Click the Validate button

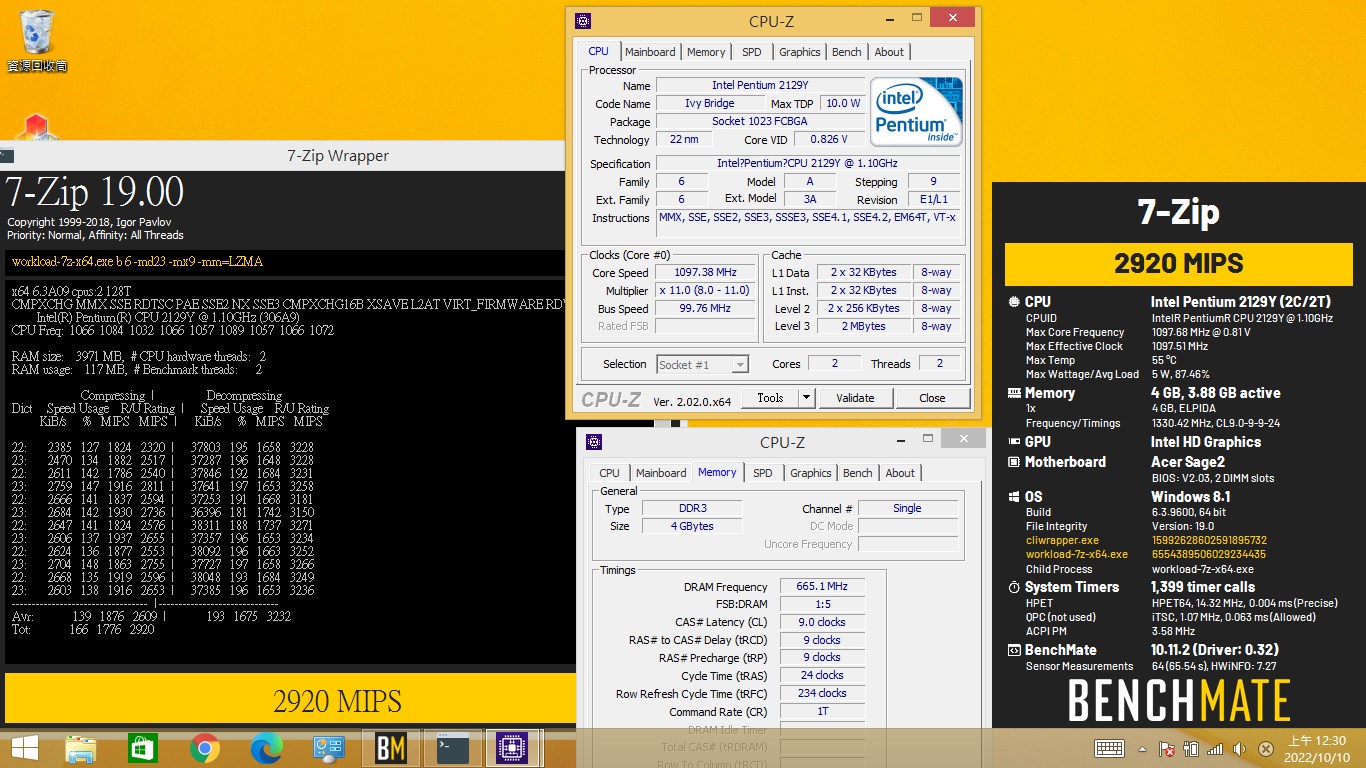855,398
